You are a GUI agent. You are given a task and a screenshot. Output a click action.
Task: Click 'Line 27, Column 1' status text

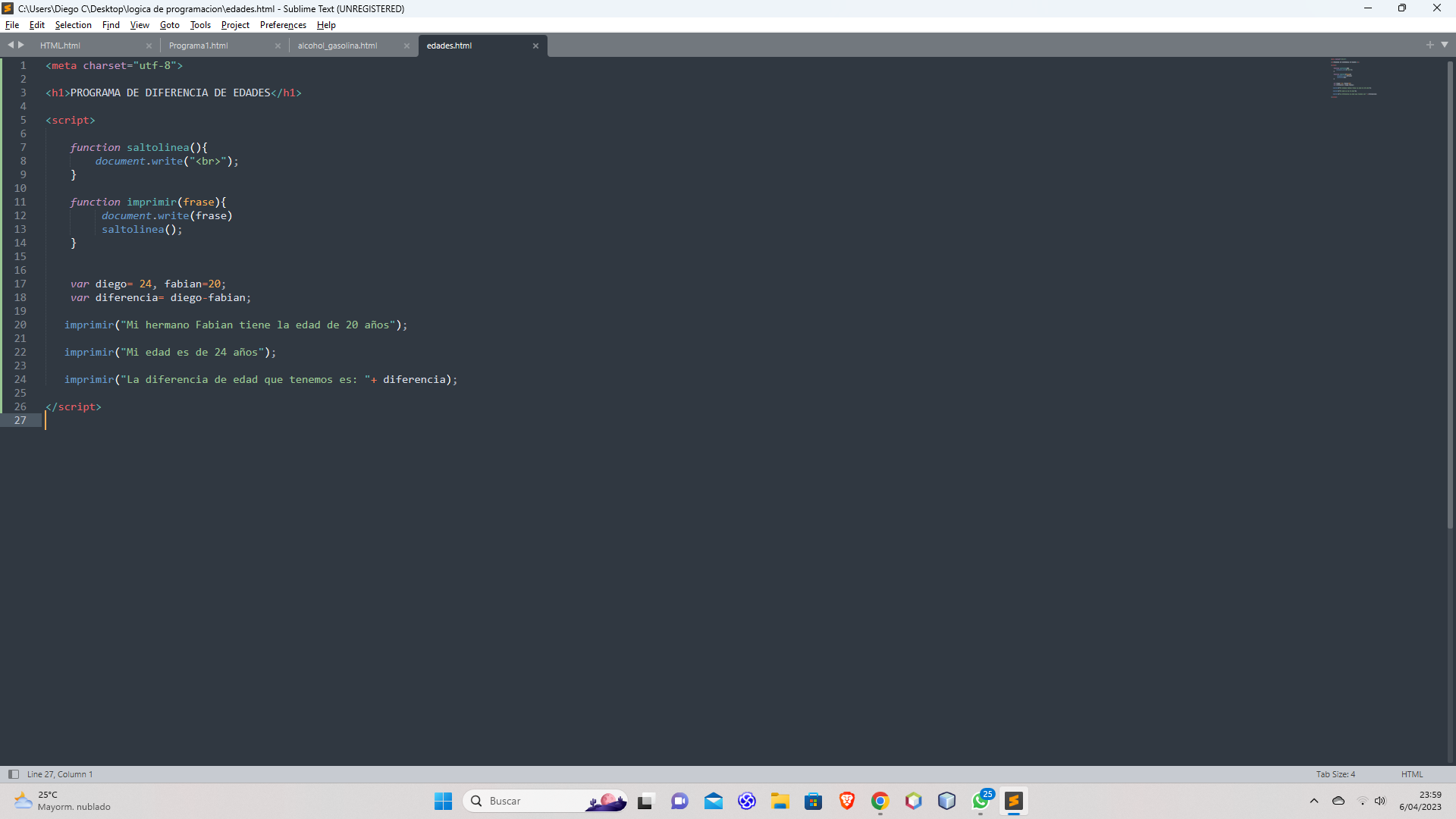60,774
